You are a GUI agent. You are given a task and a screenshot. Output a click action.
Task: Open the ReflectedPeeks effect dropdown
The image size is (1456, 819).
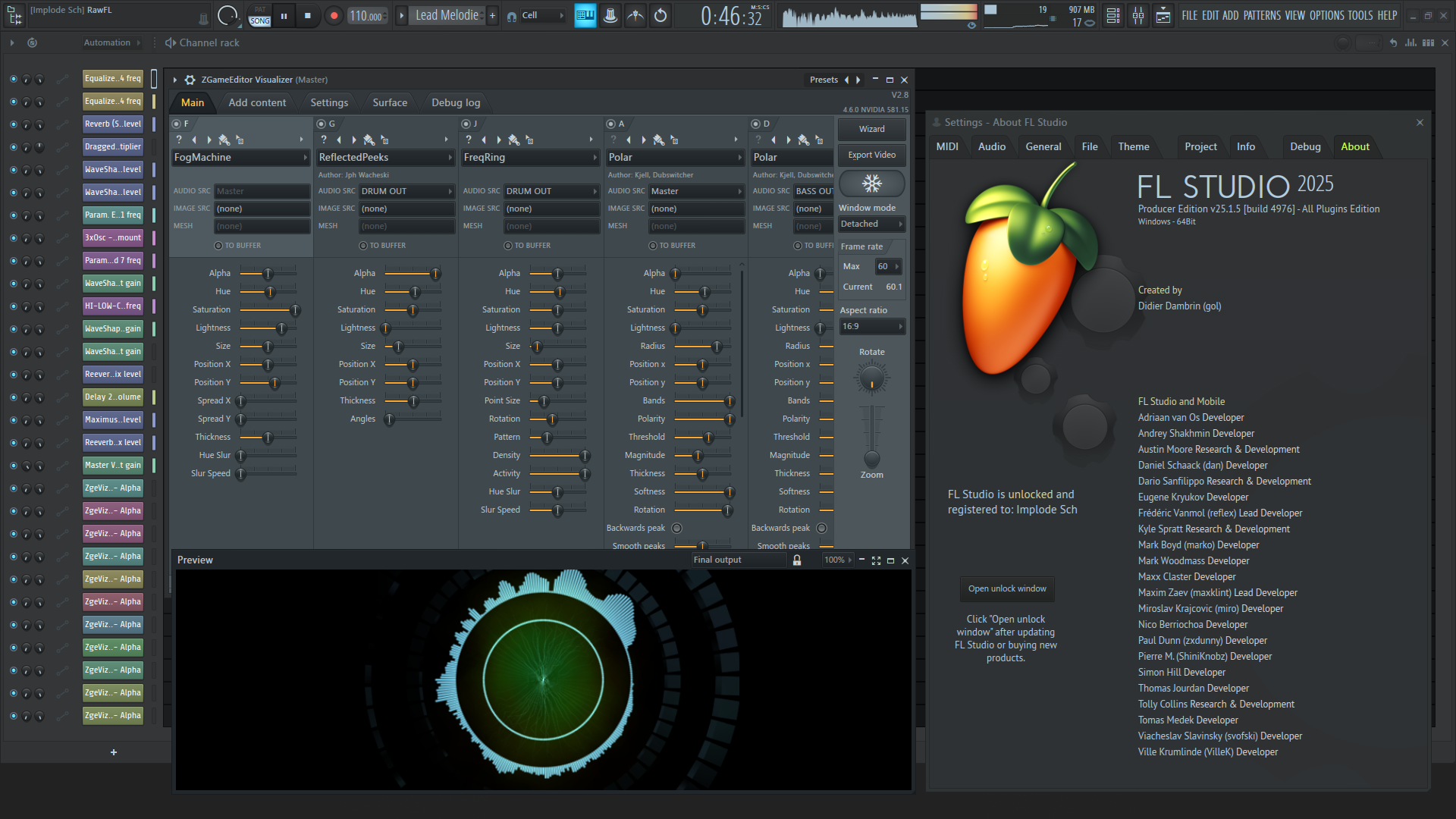click(x=385, y=158)
